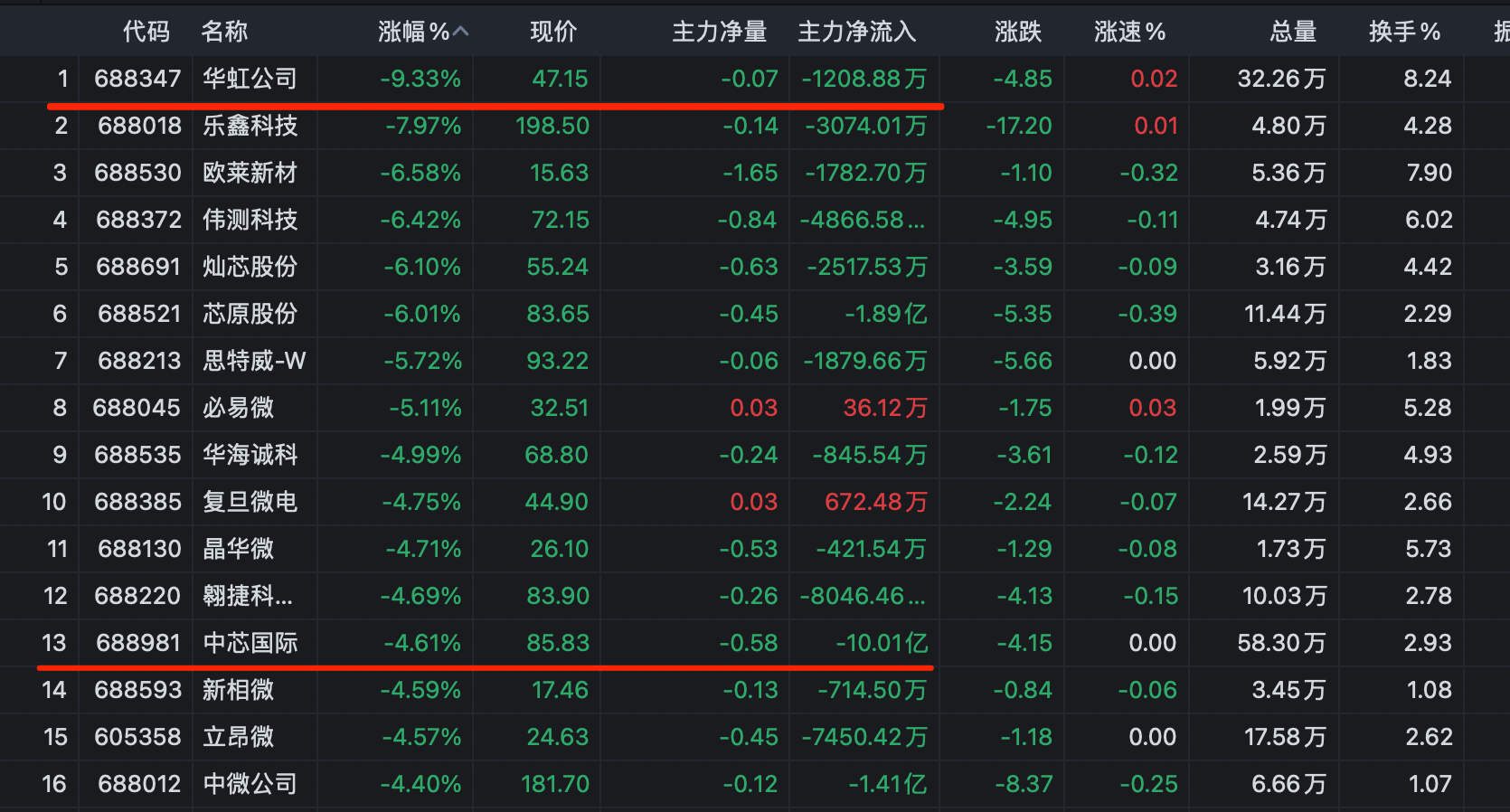Click truncated inflow -8046.46...
This screenshot has height=812, width=1510.
click(863, 596)
